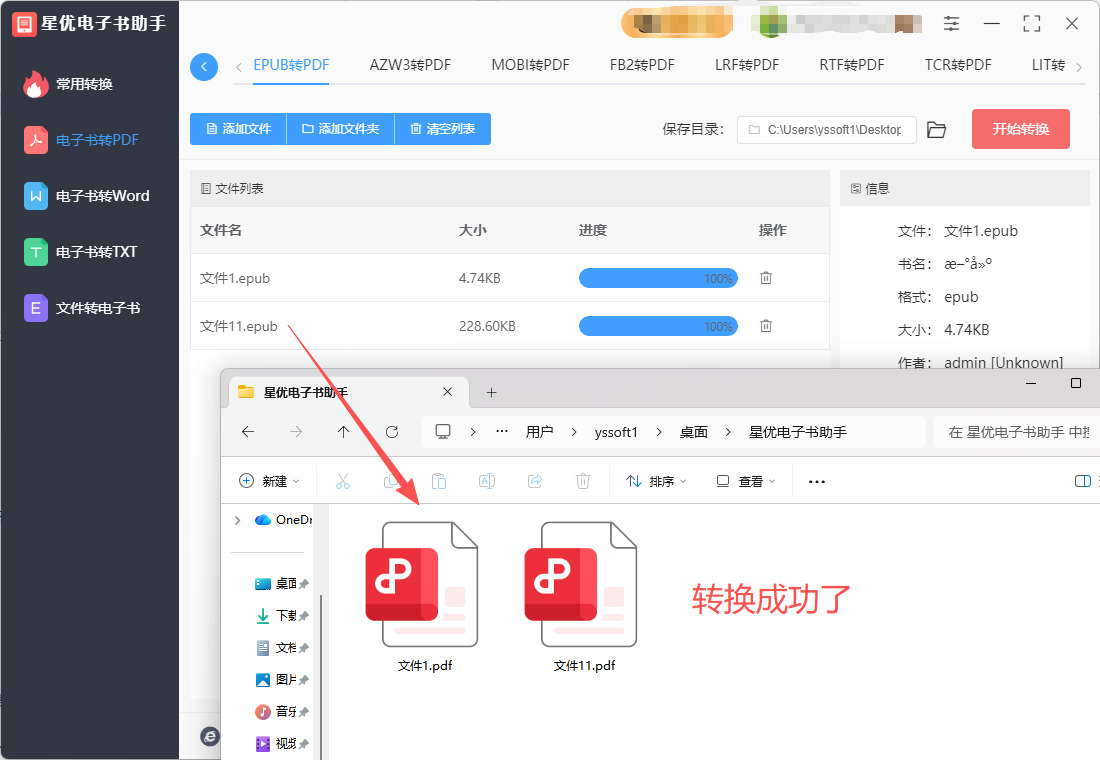
Task: Click the This PC monitor icon in address bar
Action: pos(443,432)
